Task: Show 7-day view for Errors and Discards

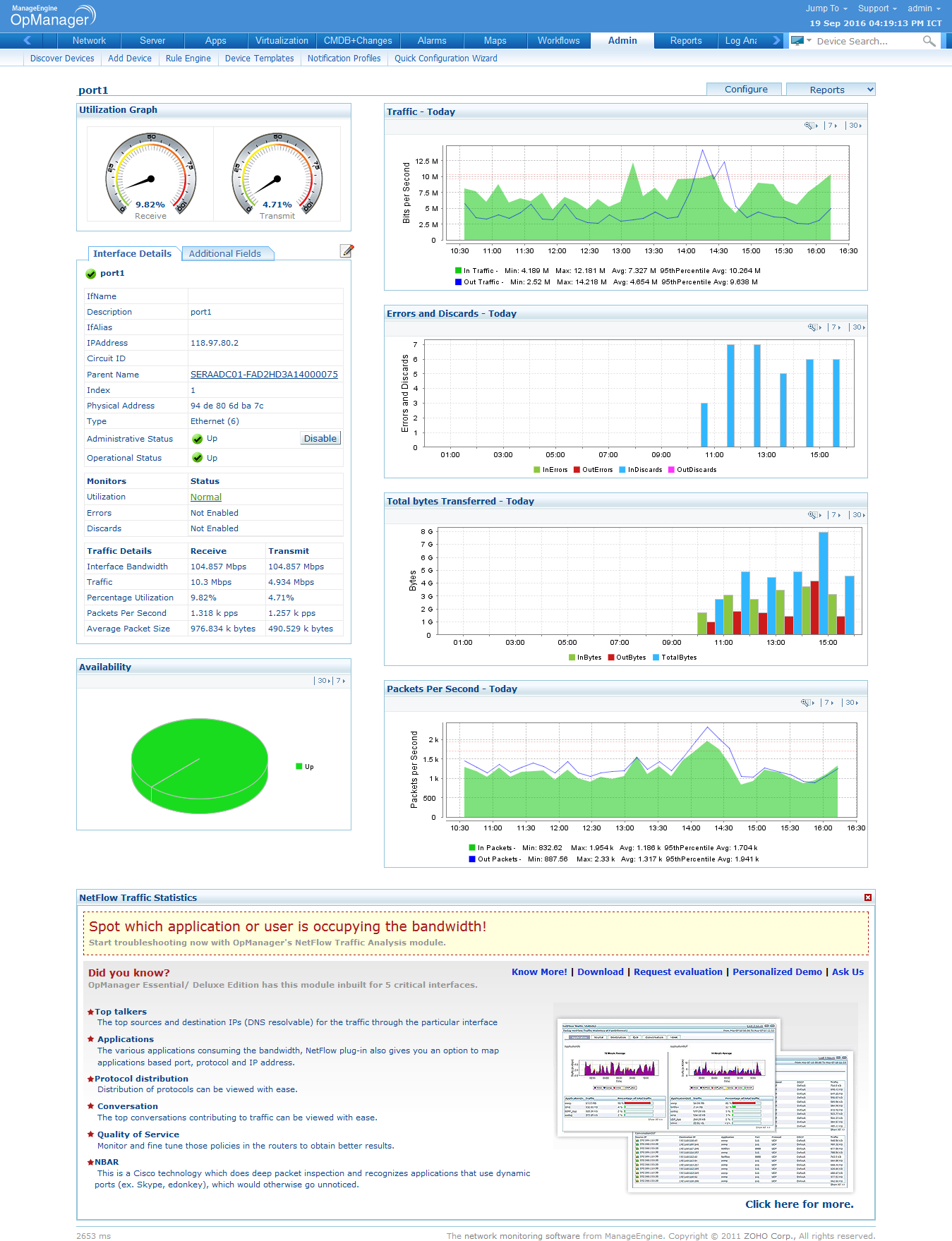Action: [835, 327]
